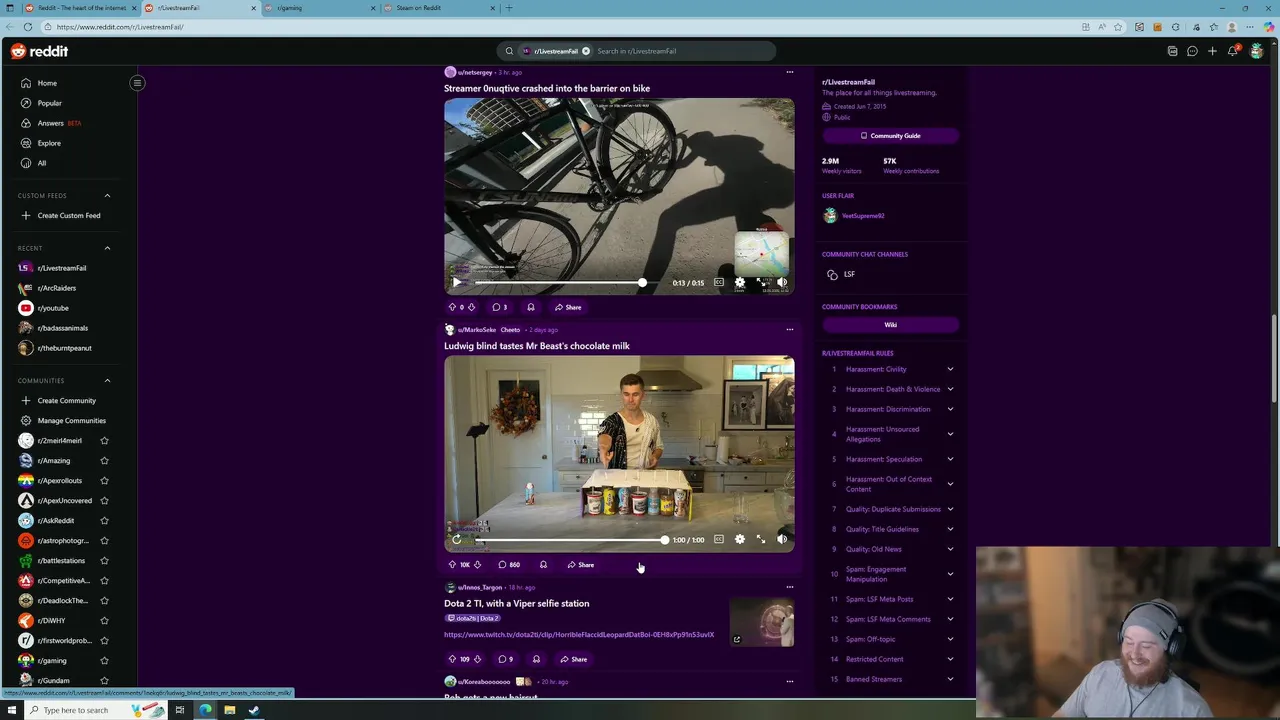Open comments on bike crash post

[x=500, y=308]
